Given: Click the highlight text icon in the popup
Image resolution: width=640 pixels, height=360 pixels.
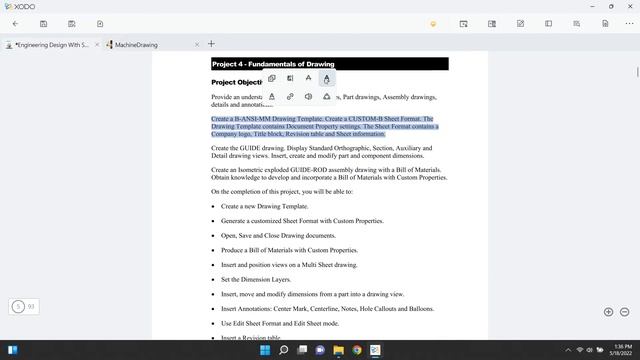Looking at the screenshot, I should click(290, 78).
